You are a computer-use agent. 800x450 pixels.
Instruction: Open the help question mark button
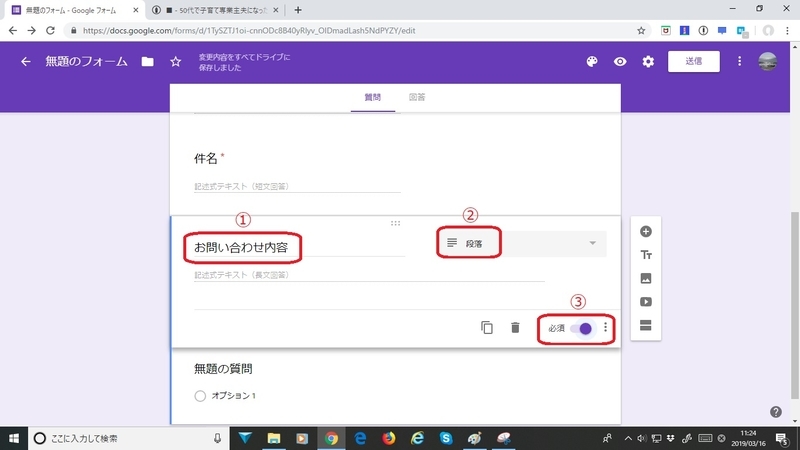point(776,412)
